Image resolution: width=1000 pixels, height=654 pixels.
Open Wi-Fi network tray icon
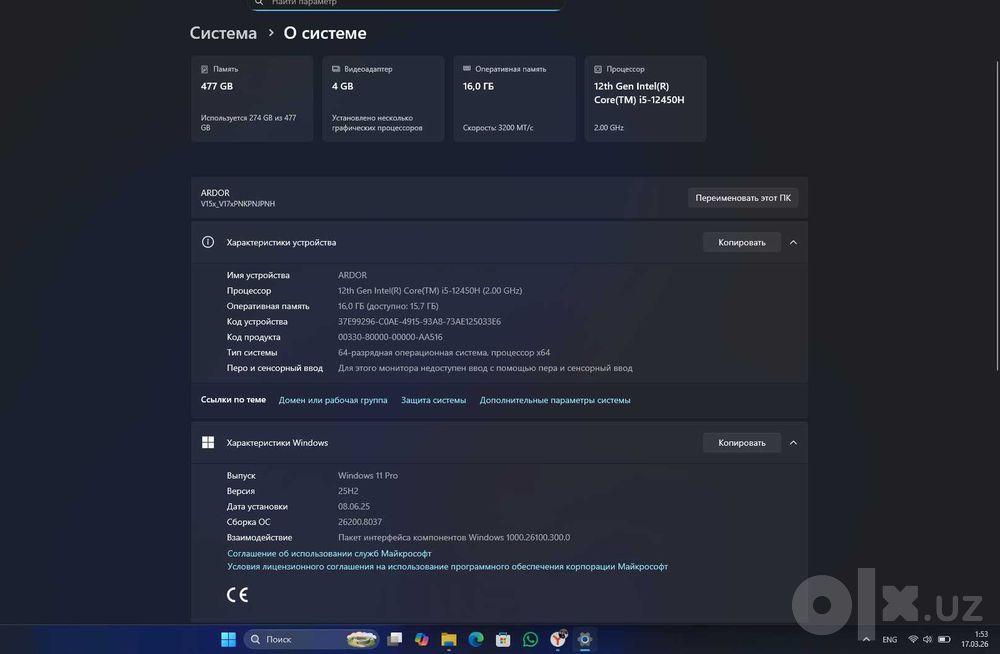[913, 639]
